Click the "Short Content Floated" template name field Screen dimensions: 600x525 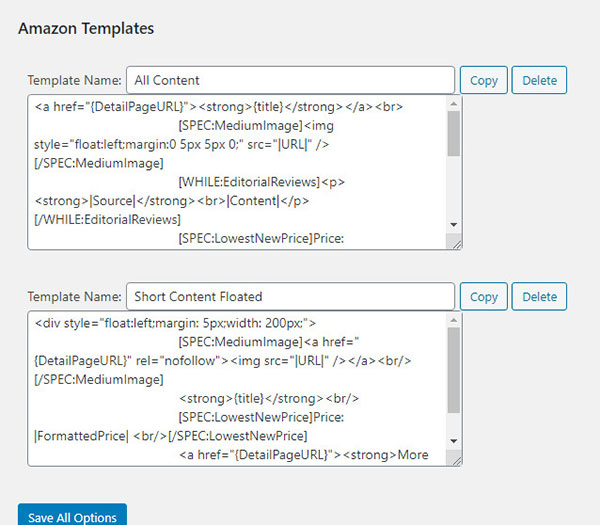point(290,296)
